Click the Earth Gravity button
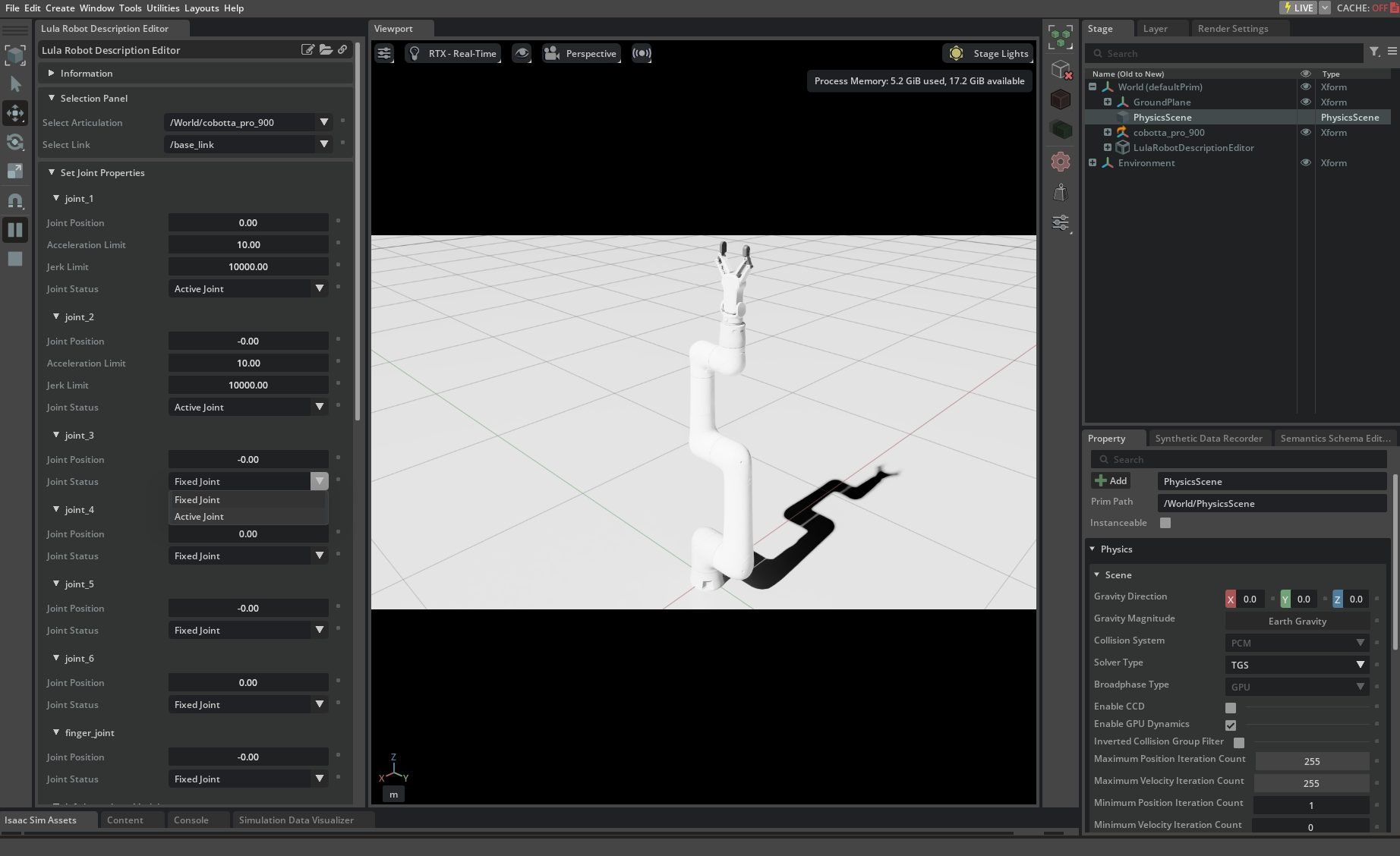Viewport: 1400px width, 856px height. click(x=1296, y=621)
